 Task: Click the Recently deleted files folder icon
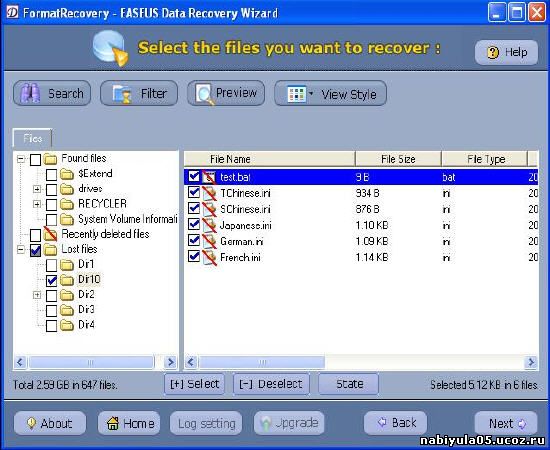pos(51,234)
